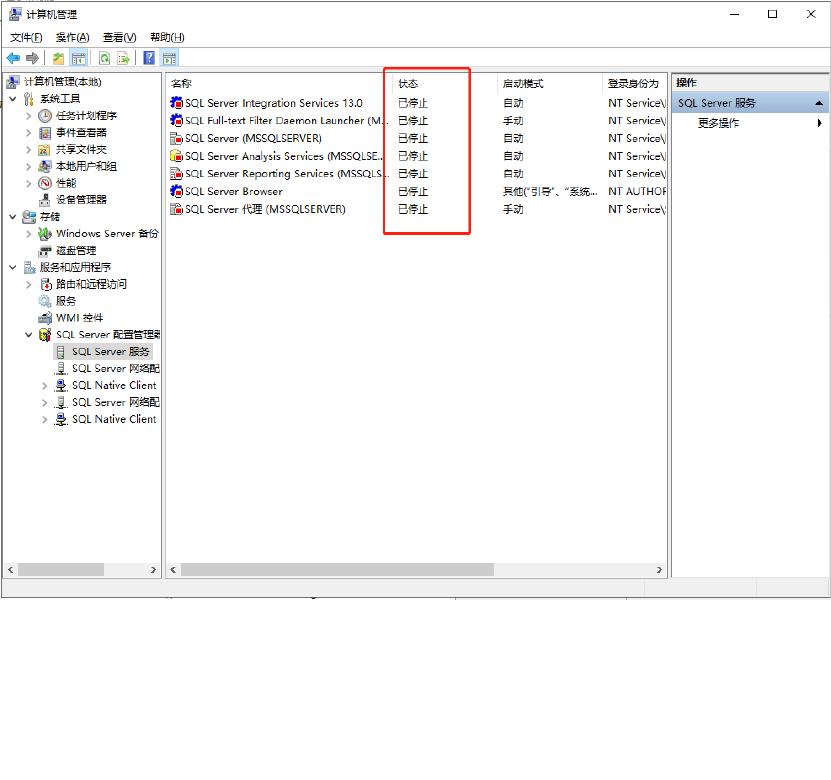Expand the 任务计划程序 node

click(29, 116)
